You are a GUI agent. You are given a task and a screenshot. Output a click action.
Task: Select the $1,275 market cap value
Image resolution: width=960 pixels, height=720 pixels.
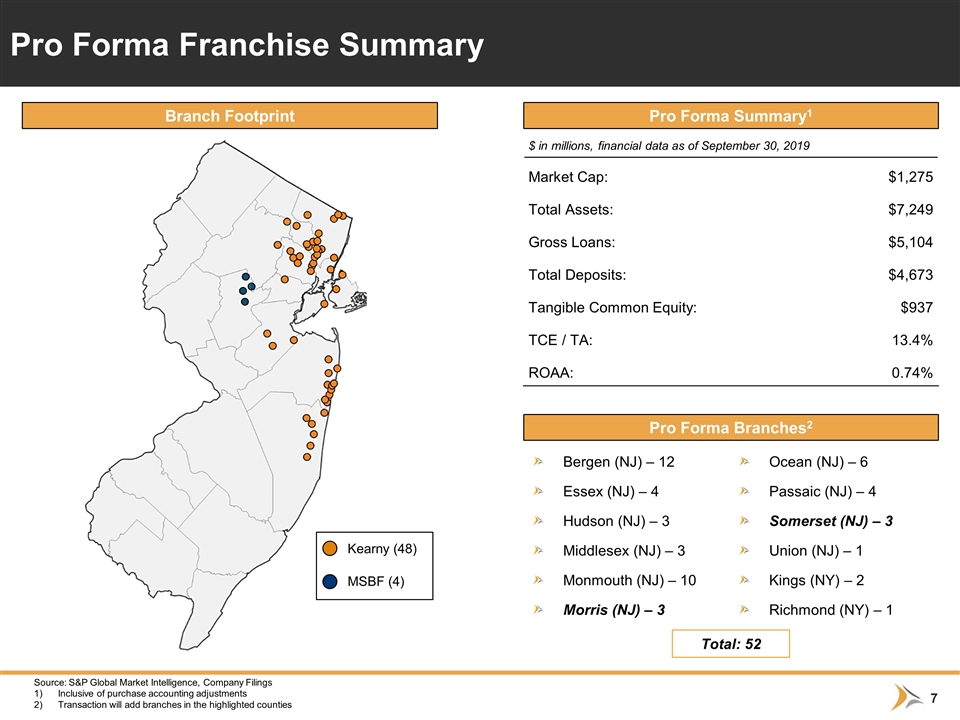coord(910,177)
